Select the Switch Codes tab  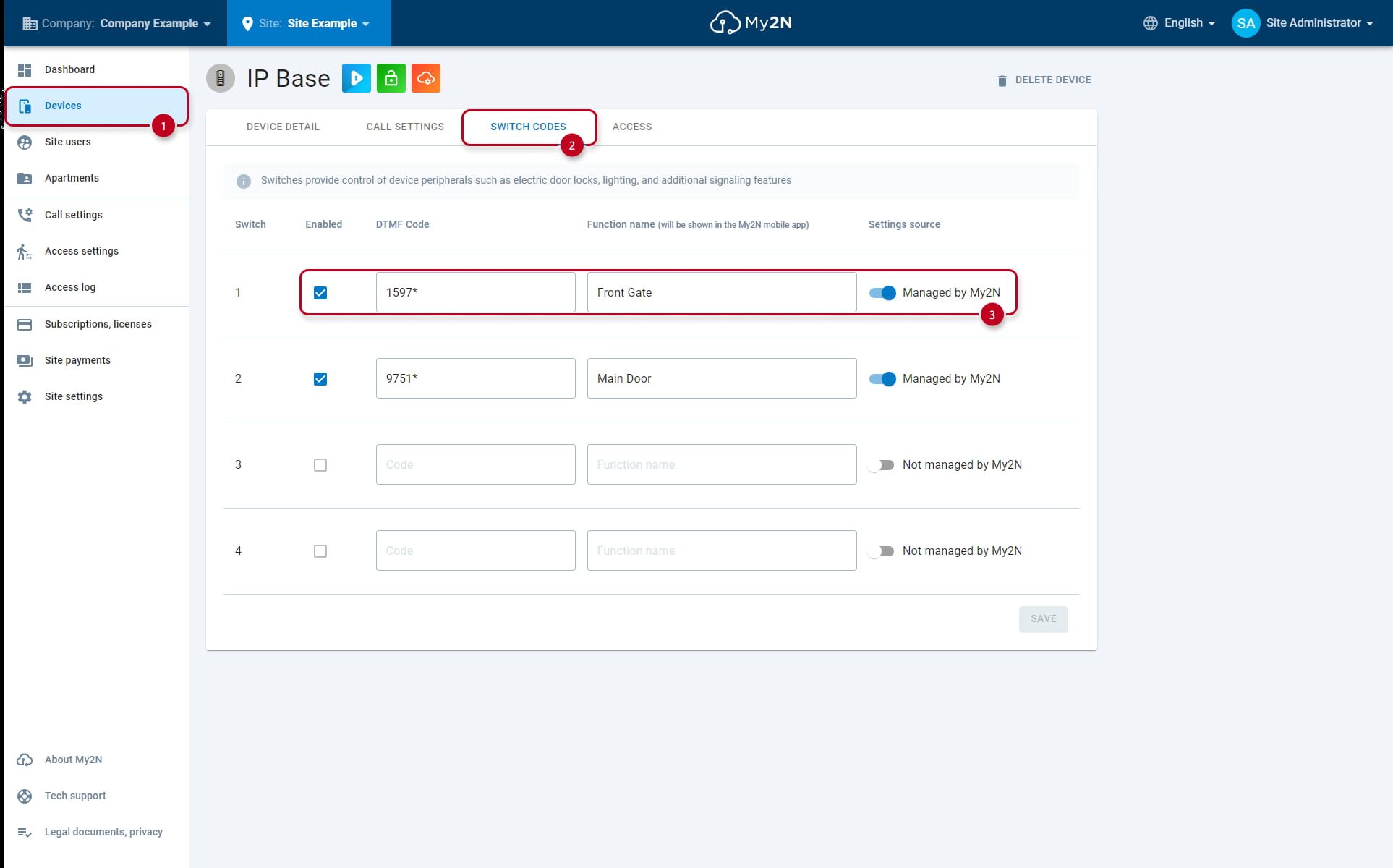[528, 127]
